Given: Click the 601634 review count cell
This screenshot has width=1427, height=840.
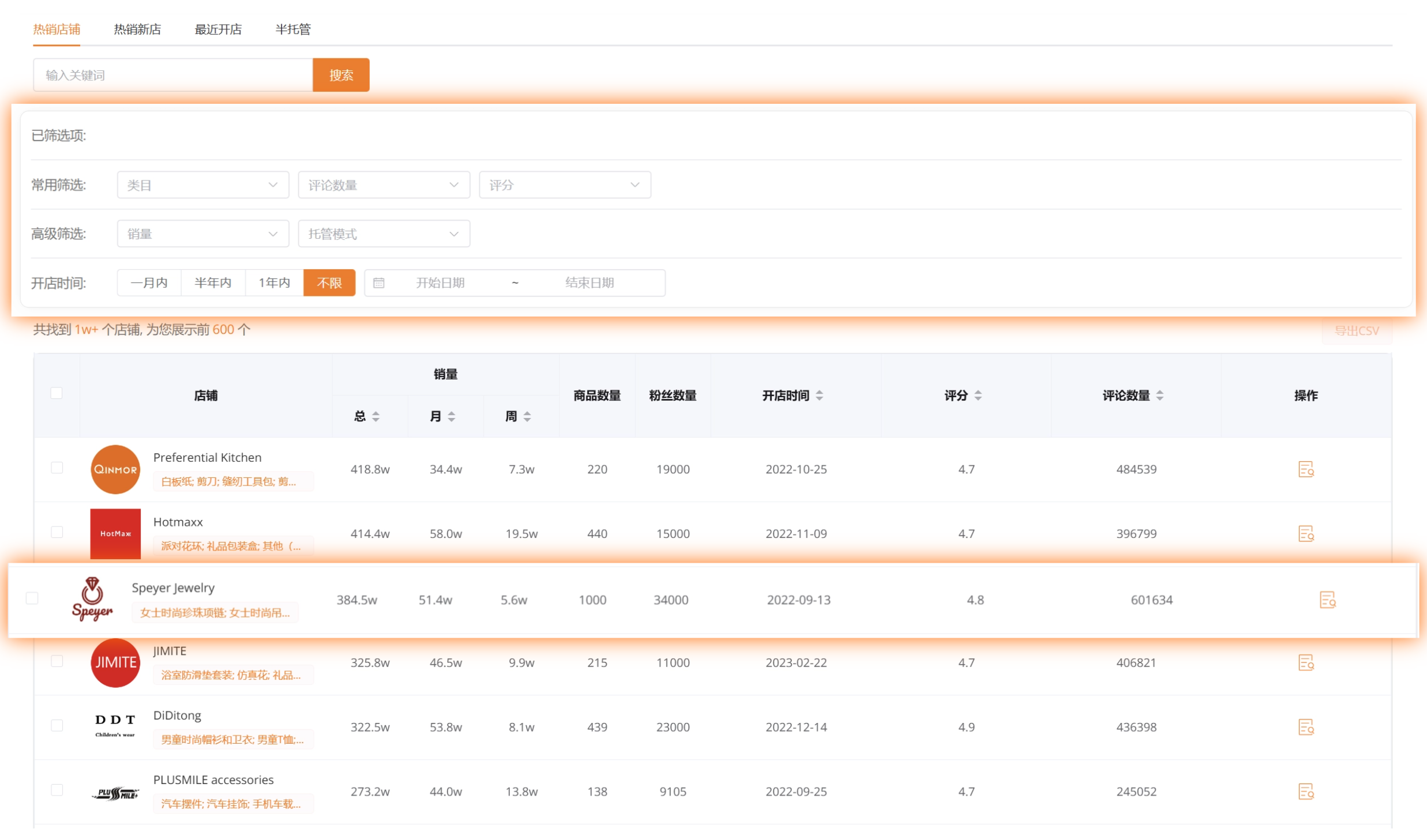Looking at the screenshot, I should point(1151,600).
